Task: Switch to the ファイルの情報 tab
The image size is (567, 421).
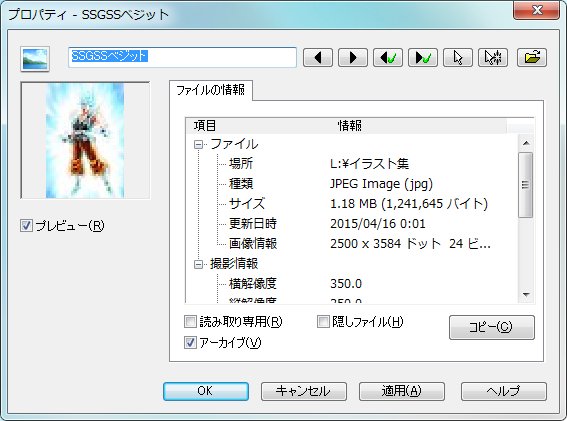Action: pos(210,90)
